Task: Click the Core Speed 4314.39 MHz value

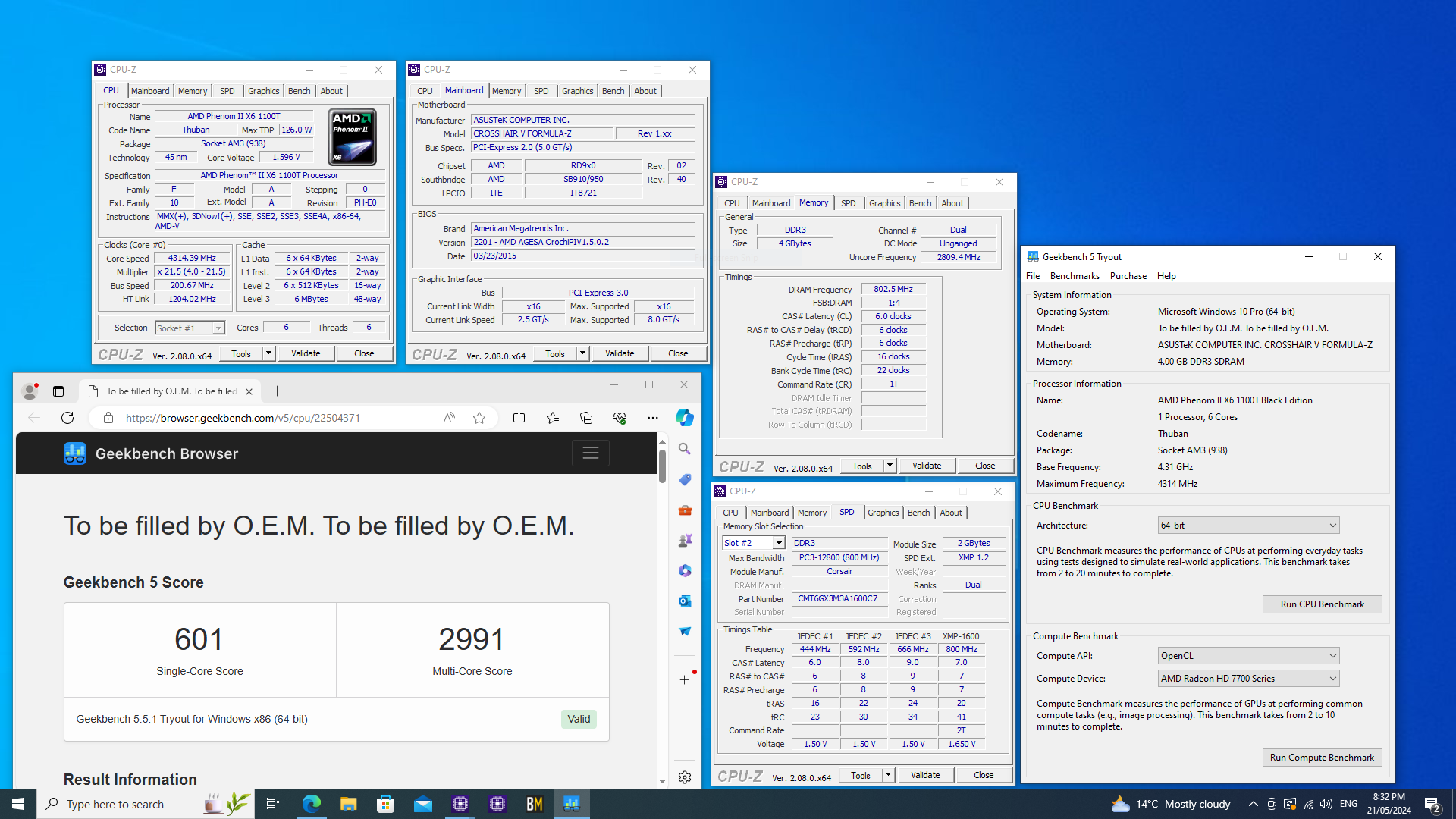Action: pyautogui.click(x=192, y=258)
